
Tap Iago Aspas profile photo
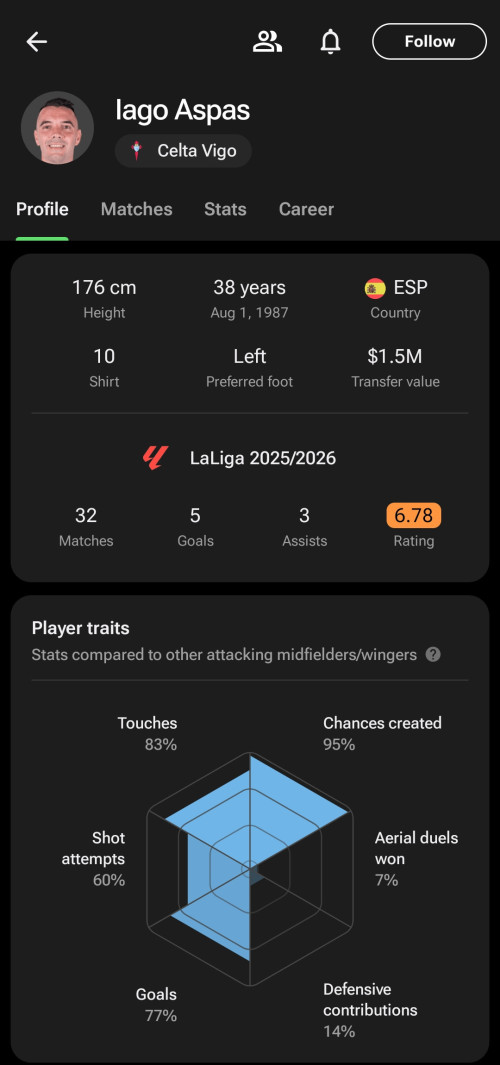(x=57, y=128)
